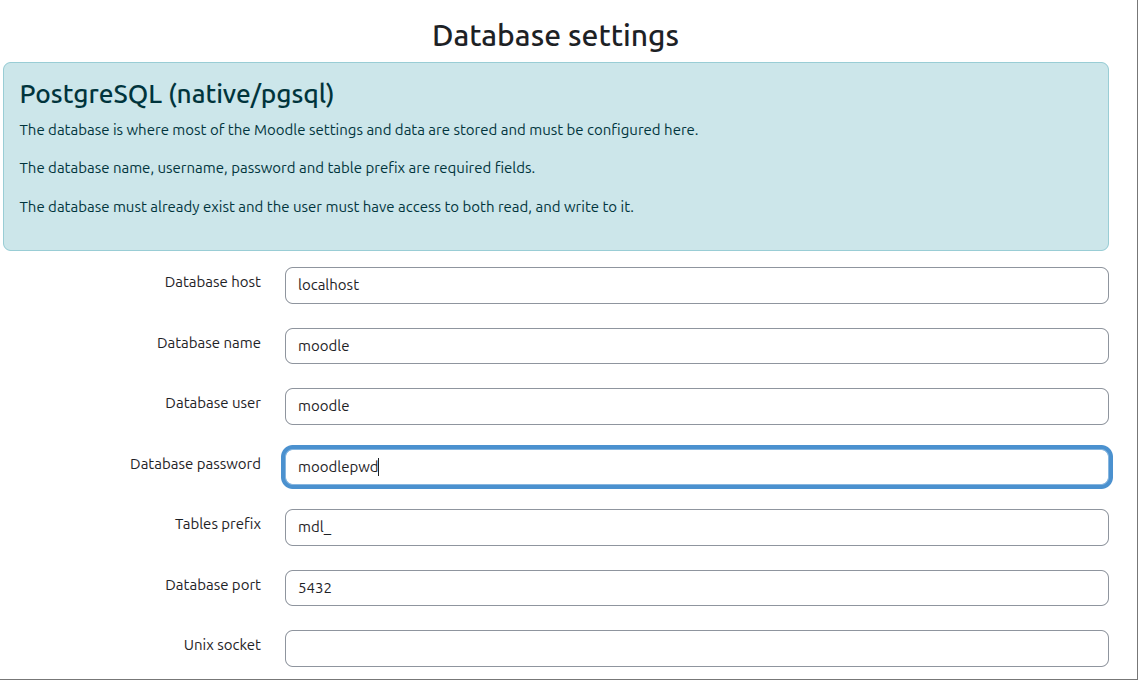Click the Database port input field
The height and width of the screenshot is (680, 1138).
696,588
